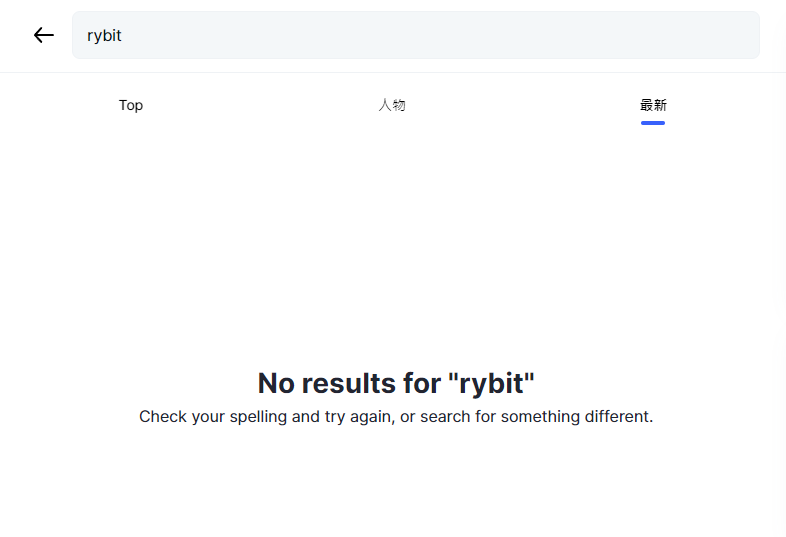Go back using the left arrow

(43, 35)
